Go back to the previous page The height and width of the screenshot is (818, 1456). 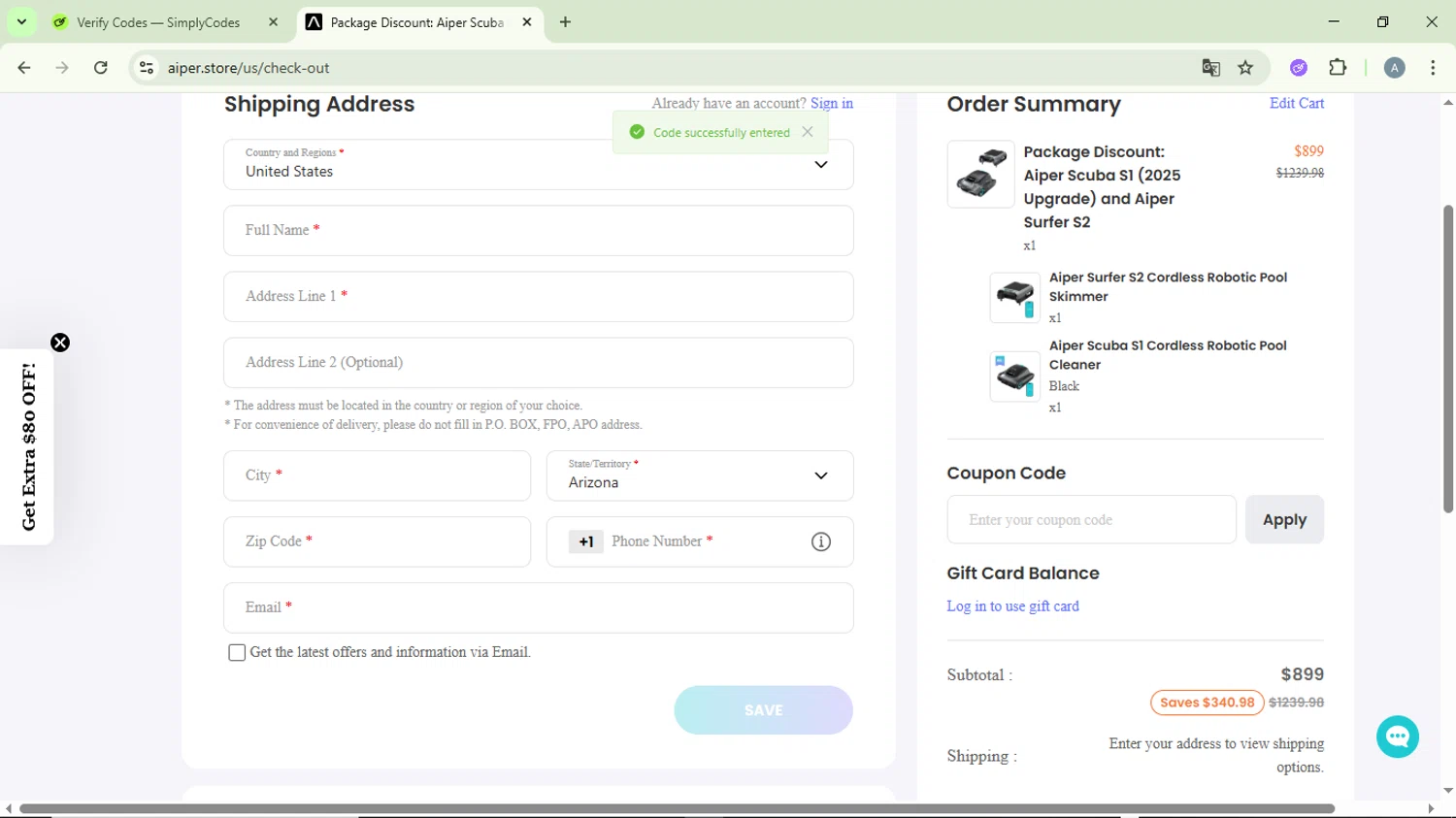point(24,68)
